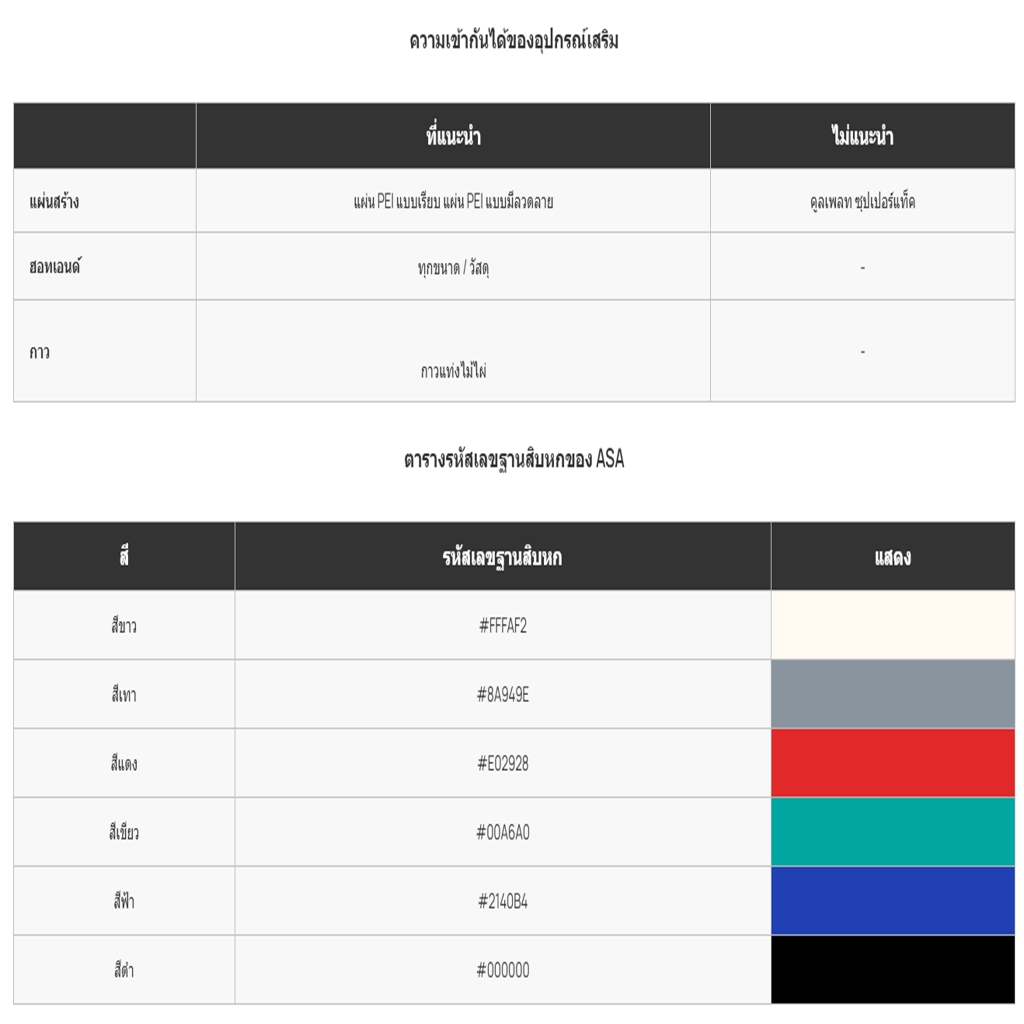Click the #000000 hex code
The width and height of the screenshot is (1024, 1024).
[x=502, y=970]
